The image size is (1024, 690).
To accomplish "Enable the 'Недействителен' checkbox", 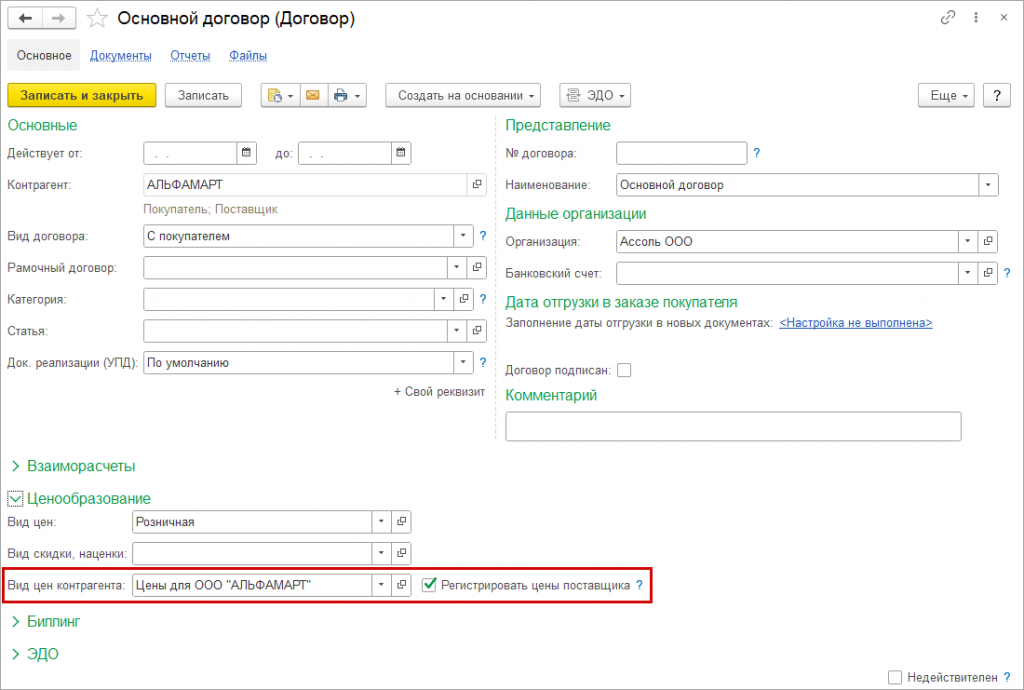I will 895,677.
